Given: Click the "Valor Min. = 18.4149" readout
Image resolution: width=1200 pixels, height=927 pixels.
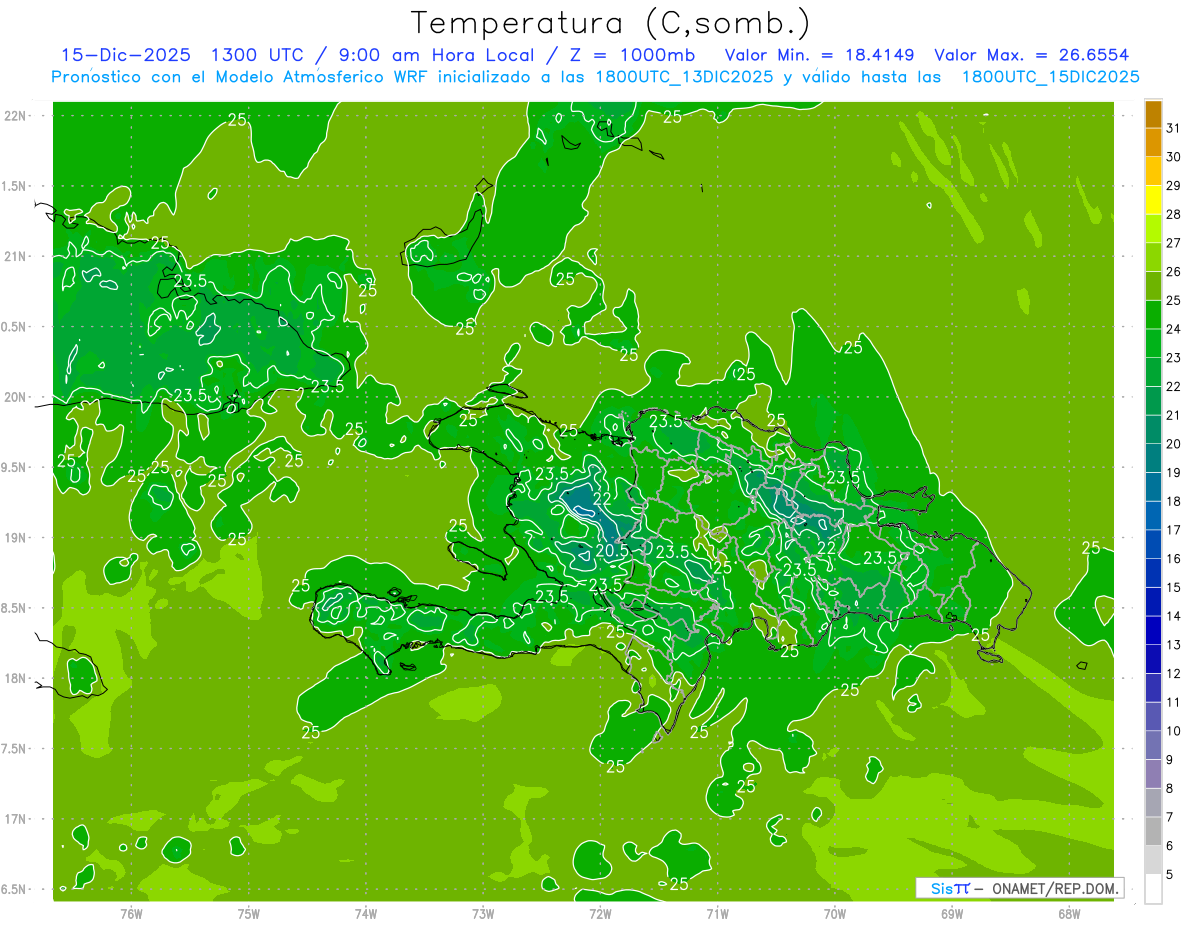Looking at the screenshot, I should (x=819, y=55).
